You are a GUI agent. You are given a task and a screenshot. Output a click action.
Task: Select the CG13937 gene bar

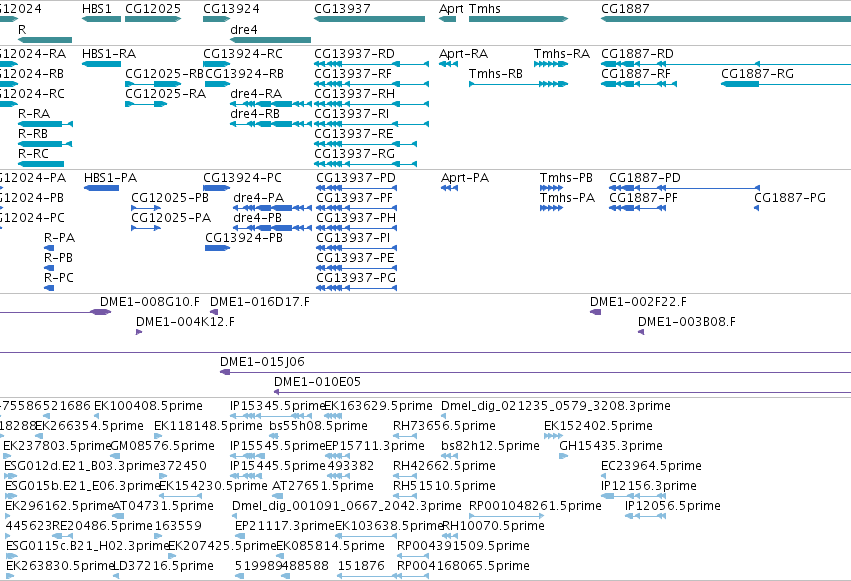tap(370, 19)
